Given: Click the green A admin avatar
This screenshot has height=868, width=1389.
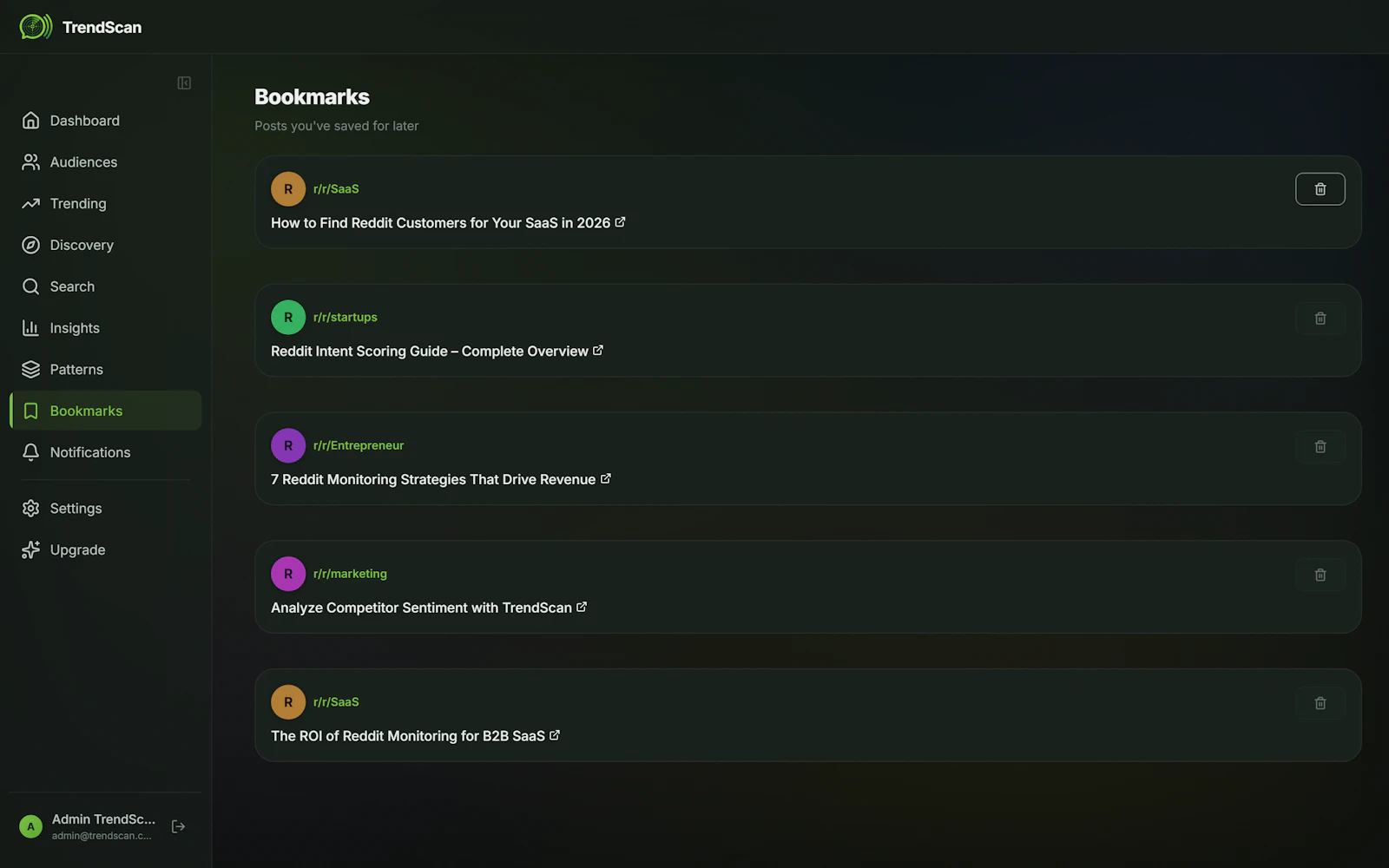Looking at the screenshot, I should pyautogui.click(x=31, y=826).
